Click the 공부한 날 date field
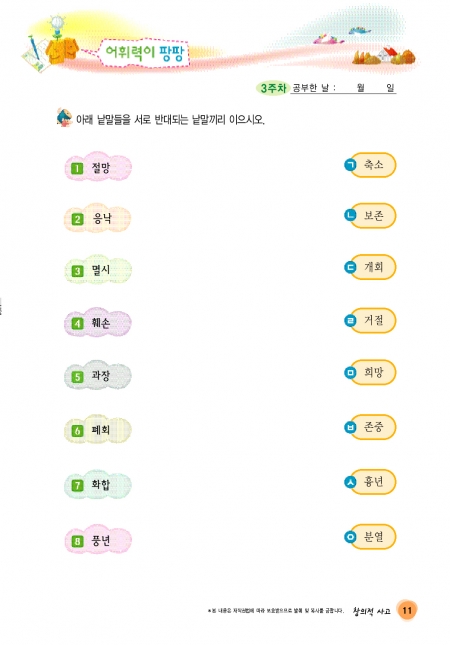 point(343,88)
